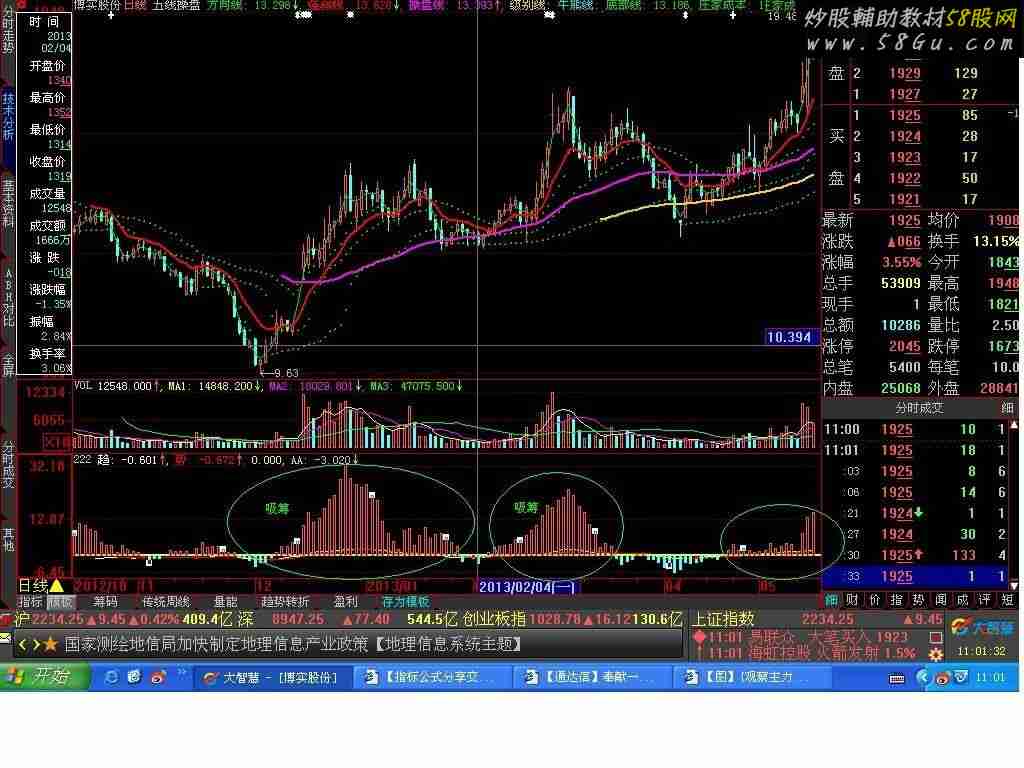The image size is (1024, 768).
Task: Switch to 大智慧 [博实股份] taskbar window
Action: click(x=273, y=677)
